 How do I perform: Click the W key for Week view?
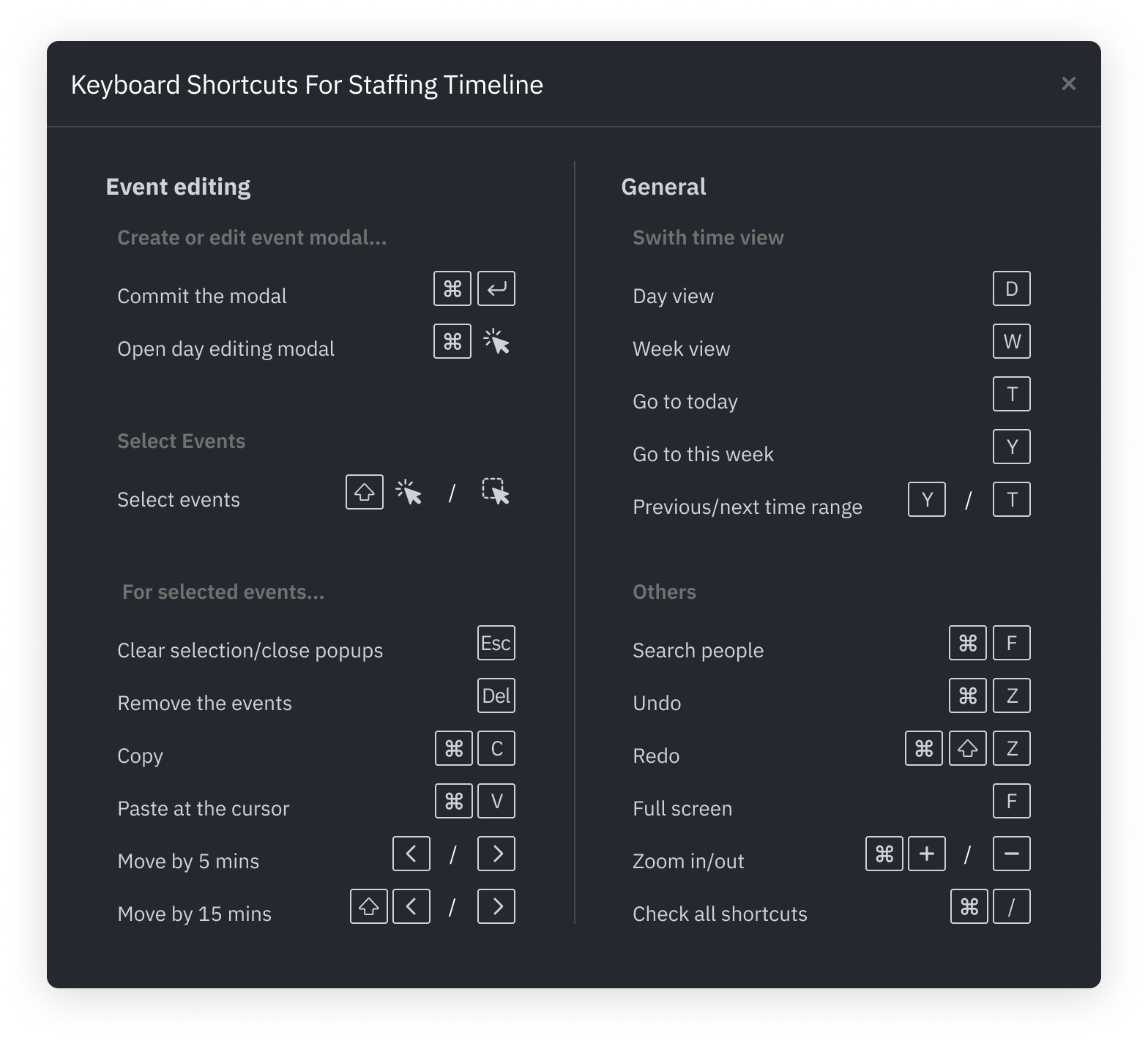coord(1012,341)
